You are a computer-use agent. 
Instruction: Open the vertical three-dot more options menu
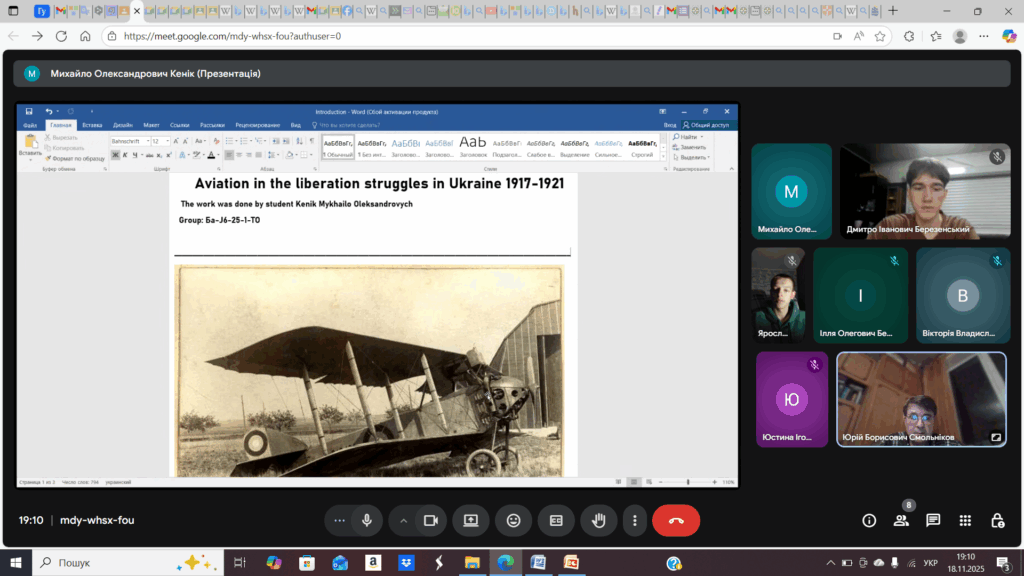[x=635, y=520]
